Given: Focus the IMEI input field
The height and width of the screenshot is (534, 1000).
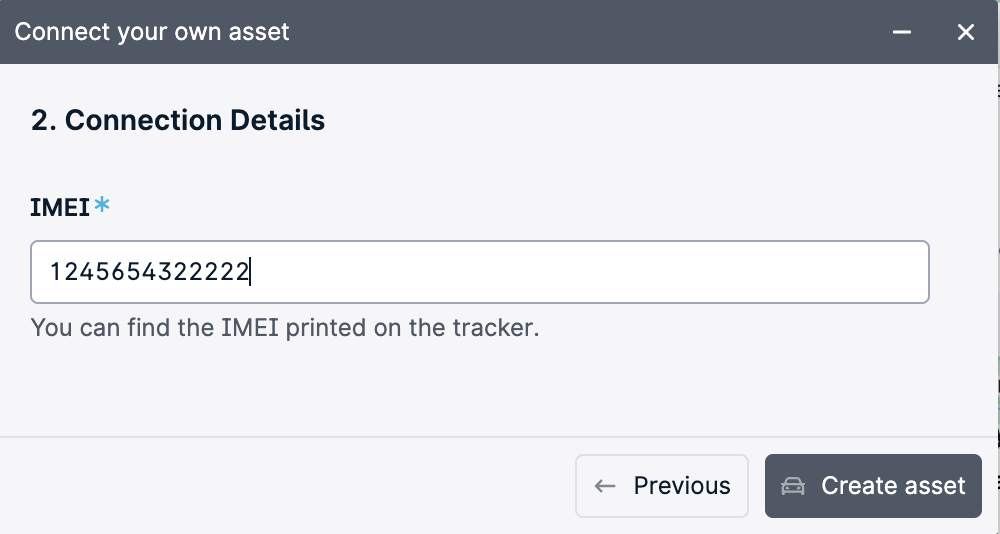Looking at the screenshot, I should (x=480, y=272).
